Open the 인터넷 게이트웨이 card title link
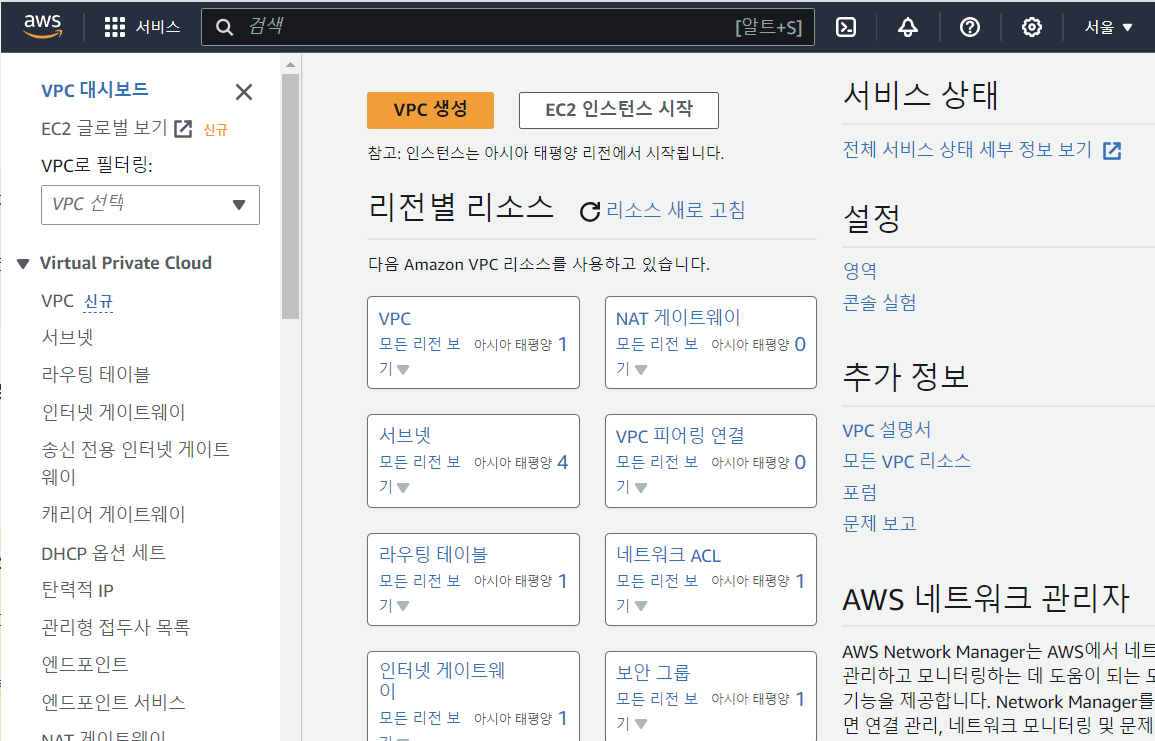The width and height of the screenshot is (1155, 741). [442, 680]
